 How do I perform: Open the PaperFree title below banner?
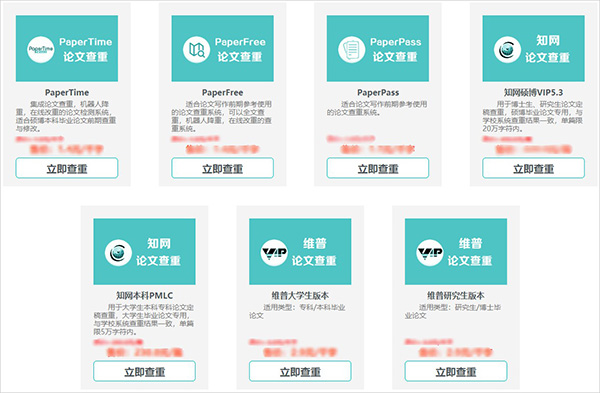coord(222,93)
